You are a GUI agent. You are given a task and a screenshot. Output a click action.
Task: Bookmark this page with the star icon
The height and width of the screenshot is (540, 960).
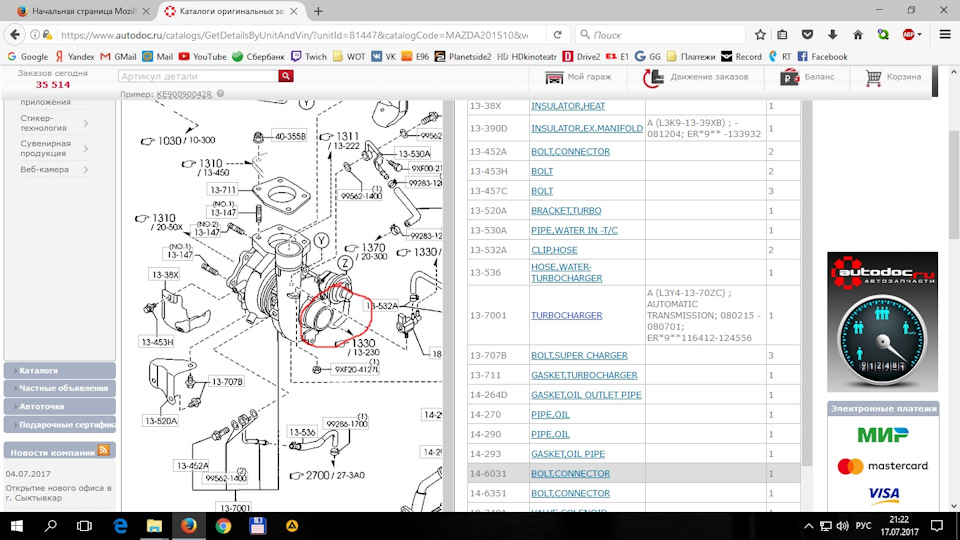[x=760, y=35]
